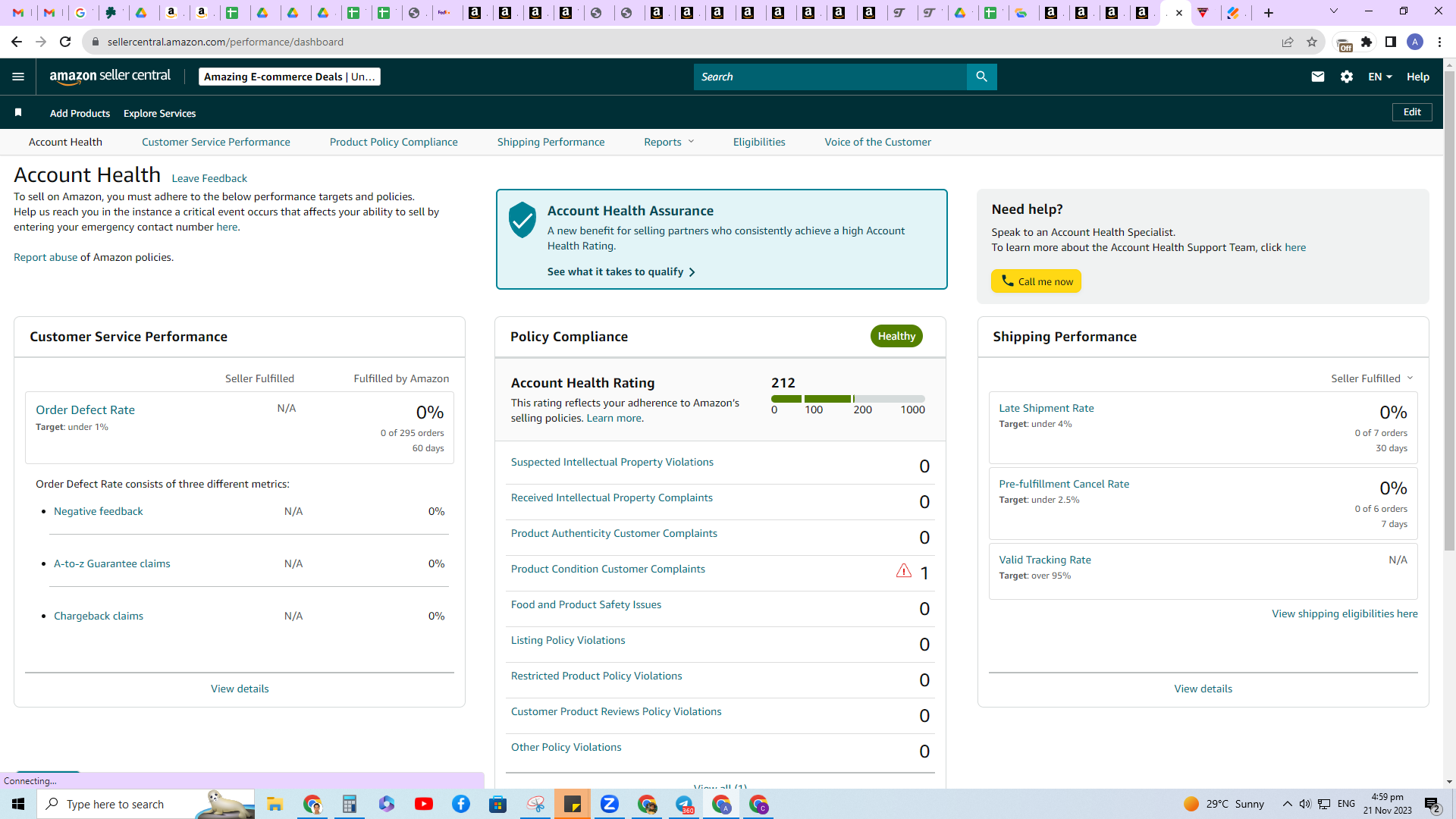Expand the EN language dropdown
1456x819 pixels.
click(x=1379, y=77)
